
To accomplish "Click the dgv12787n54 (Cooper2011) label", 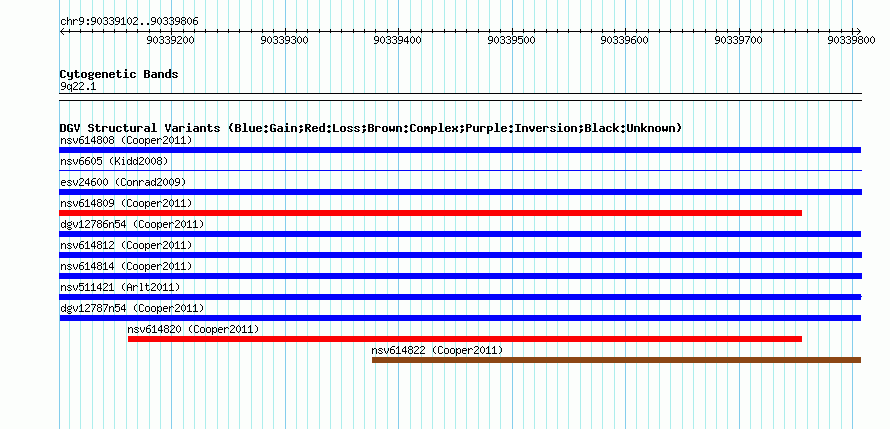I will pos(132,308).
